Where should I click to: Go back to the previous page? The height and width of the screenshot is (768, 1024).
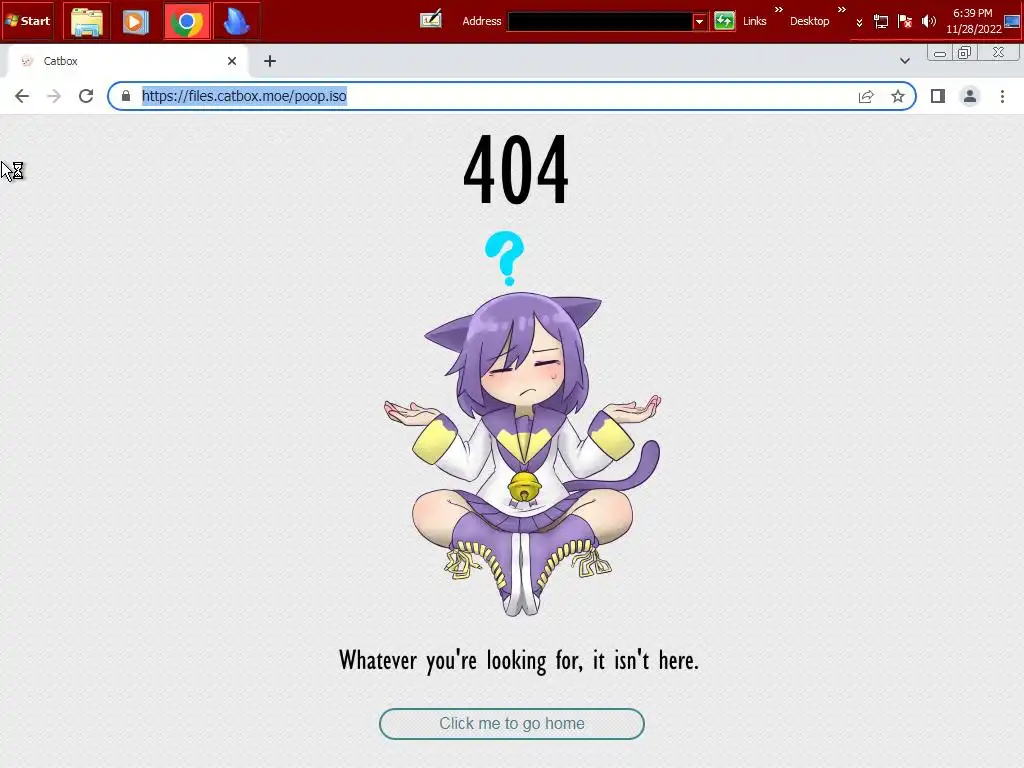tap(22, 96)
